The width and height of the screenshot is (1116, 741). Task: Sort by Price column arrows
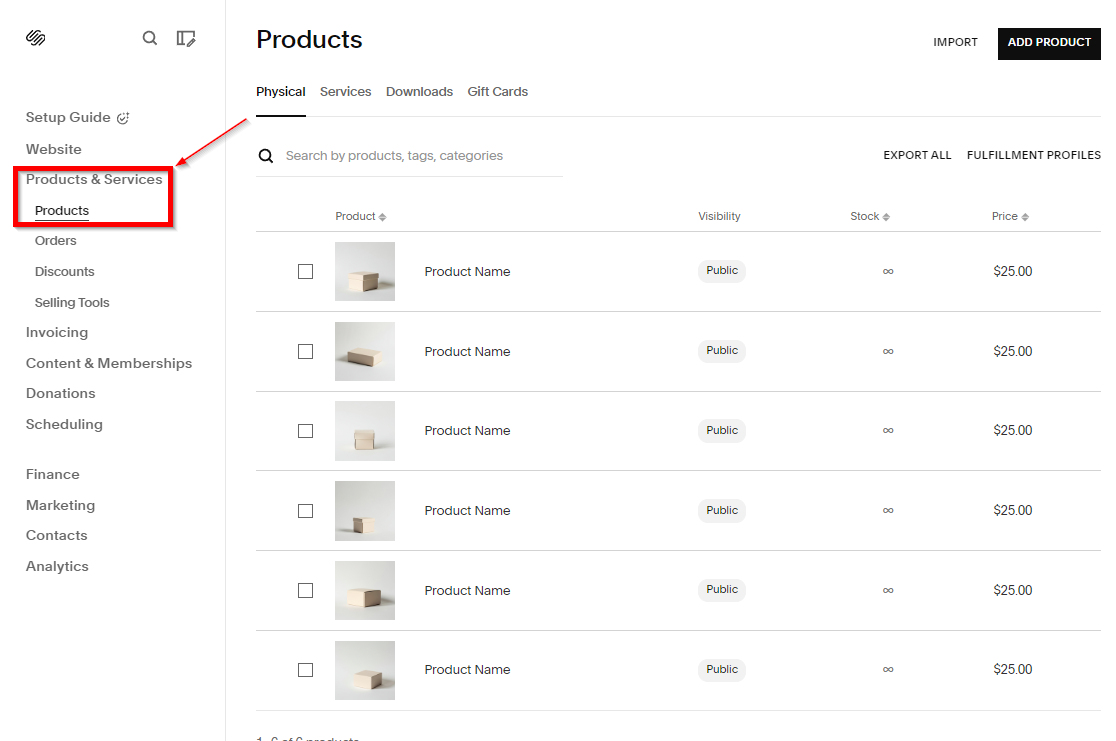coord(1025,217)
